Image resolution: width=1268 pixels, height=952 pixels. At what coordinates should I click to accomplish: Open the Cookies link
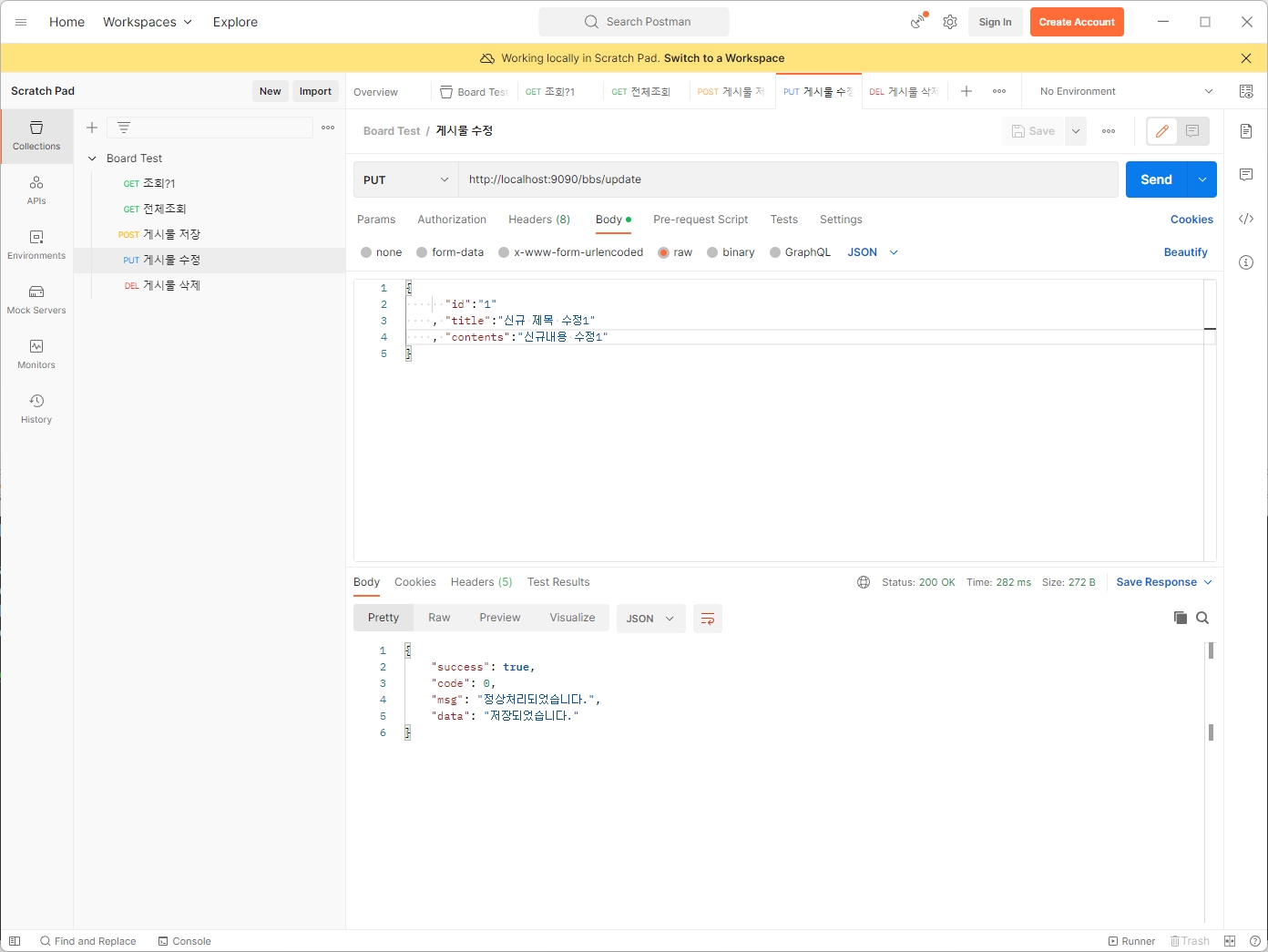[1191, 220]
